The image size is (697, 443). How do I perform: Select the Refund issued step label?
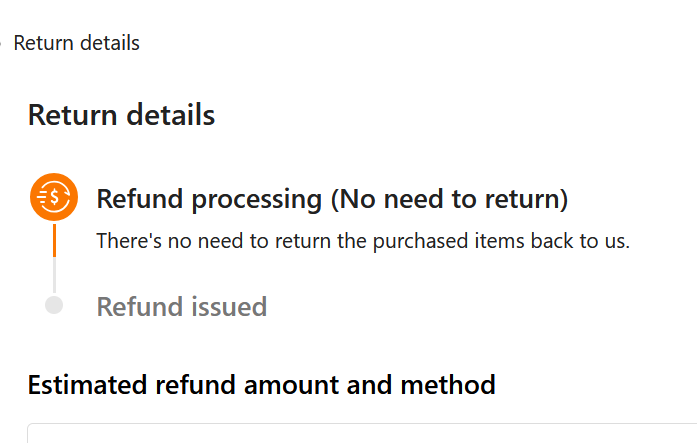[x=182, y=307]
